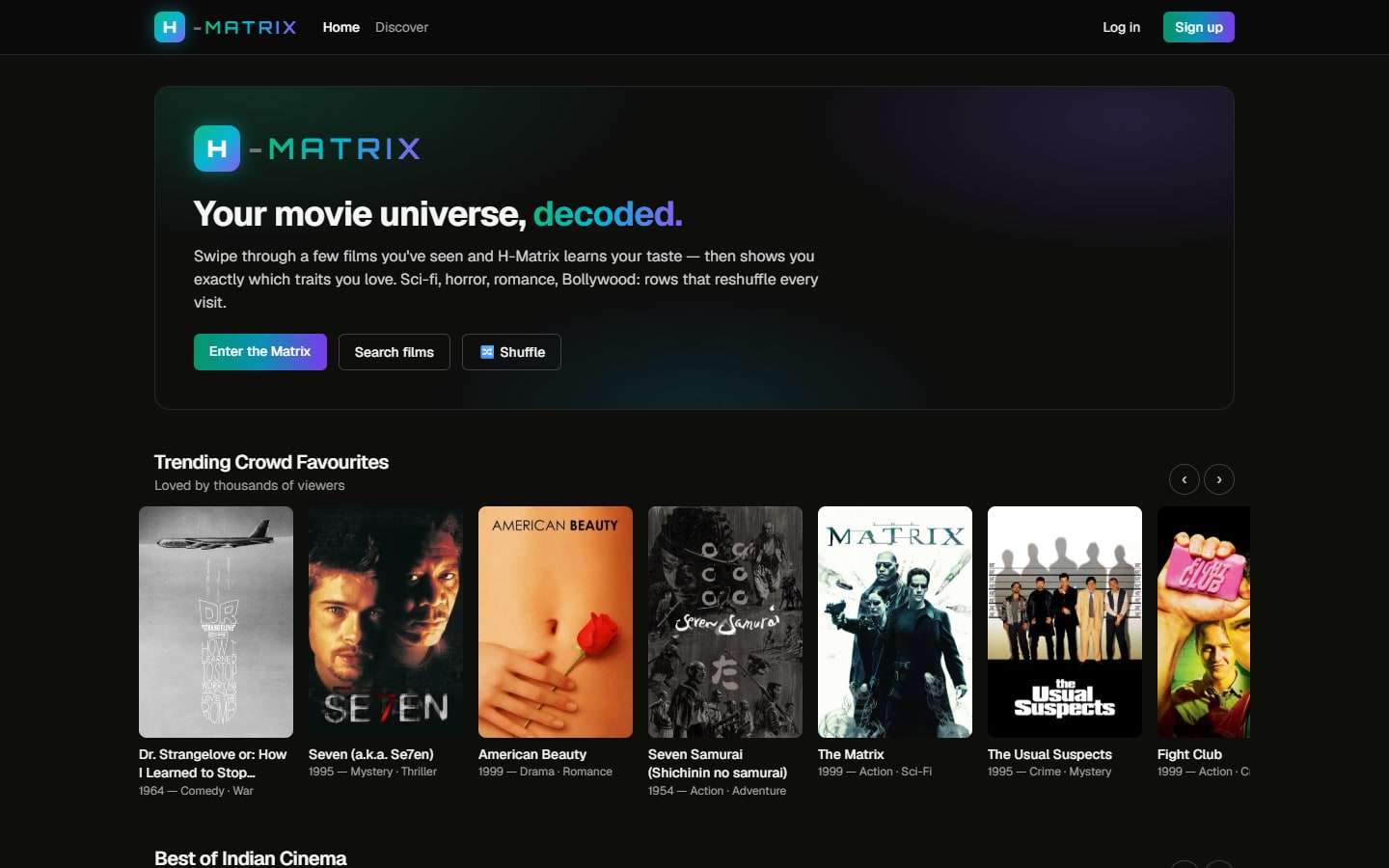Click 'Best of Indian Cinema' heading

(x=250, y=857)
